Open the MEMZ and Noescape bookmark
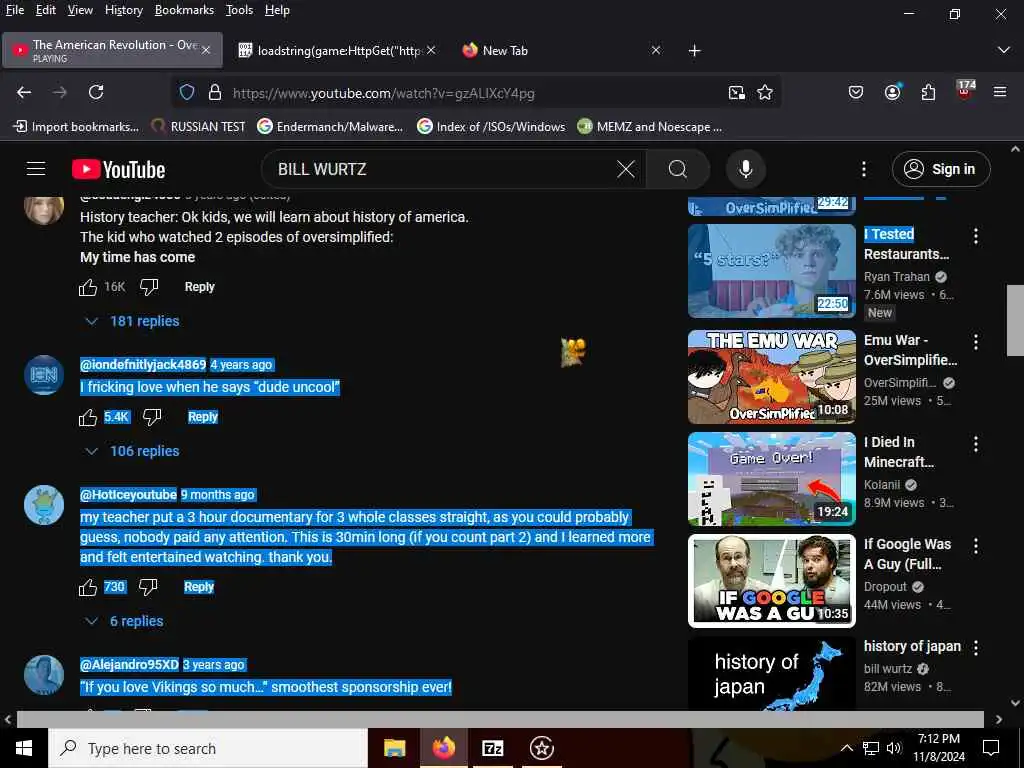The height and width of the screenshot is (768, 1024). coord(650,127)
